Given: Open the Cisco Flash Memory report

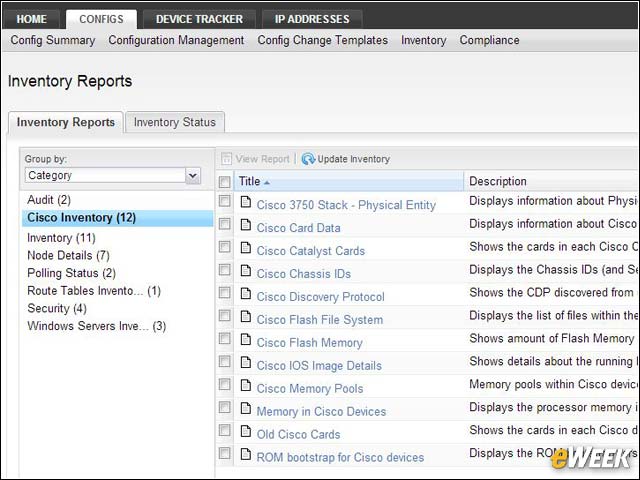Looking at the screenshot, I should [309, 342].
